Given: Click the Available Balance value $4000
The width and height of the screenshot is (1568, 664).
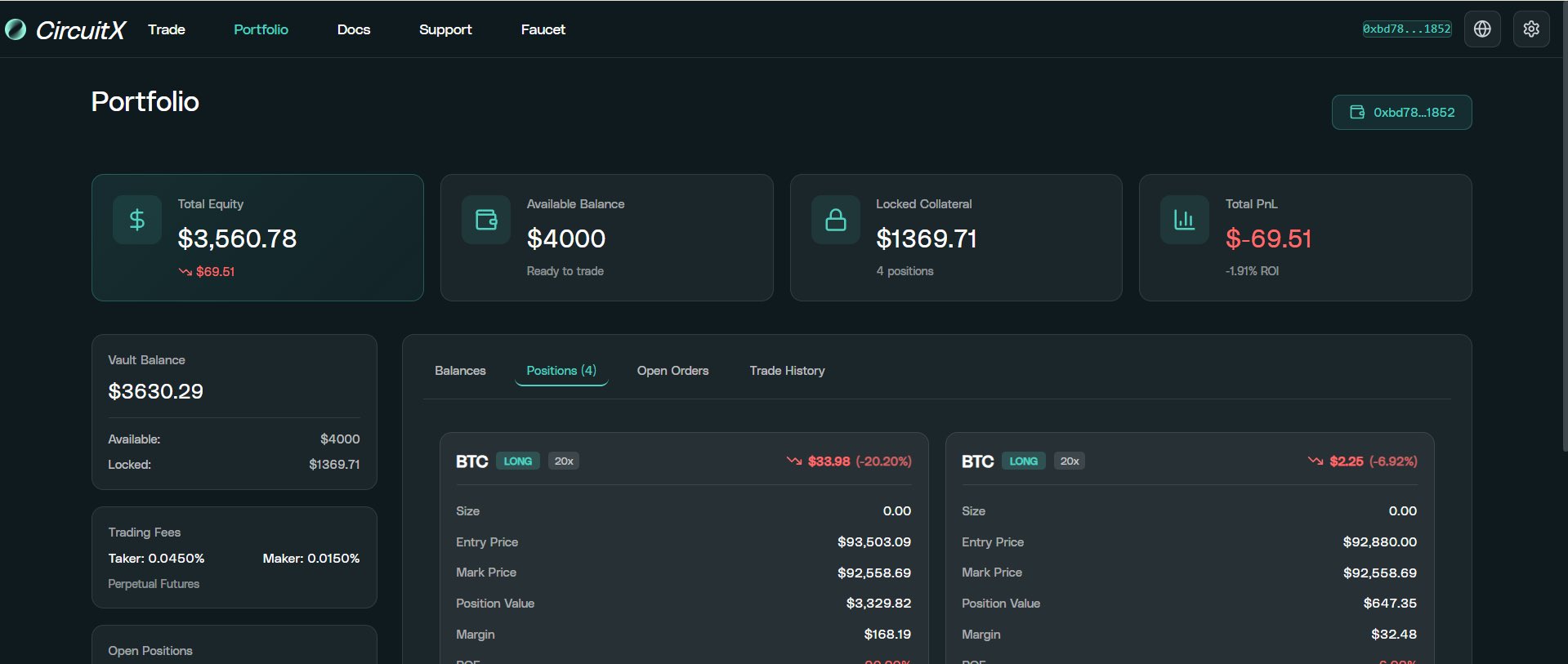Looking at the screenshot, I should (566, 238).
